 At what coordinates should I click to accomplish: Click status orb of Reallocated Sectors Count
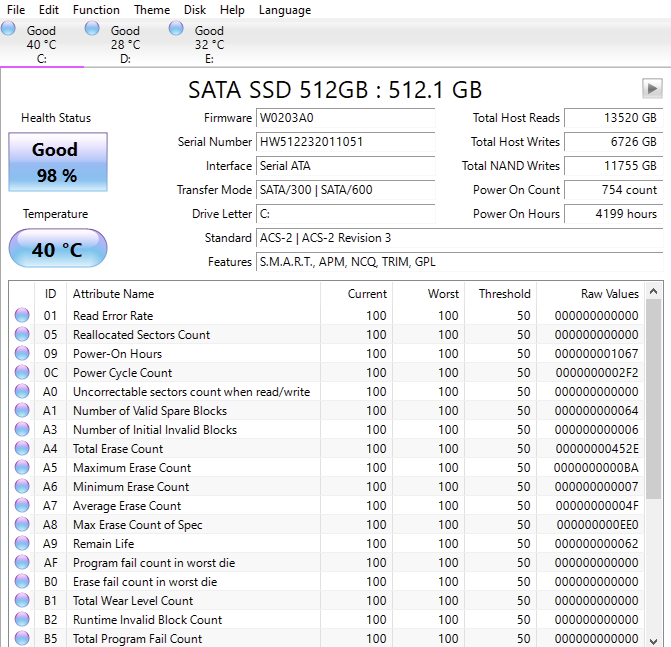pos(22,334)
